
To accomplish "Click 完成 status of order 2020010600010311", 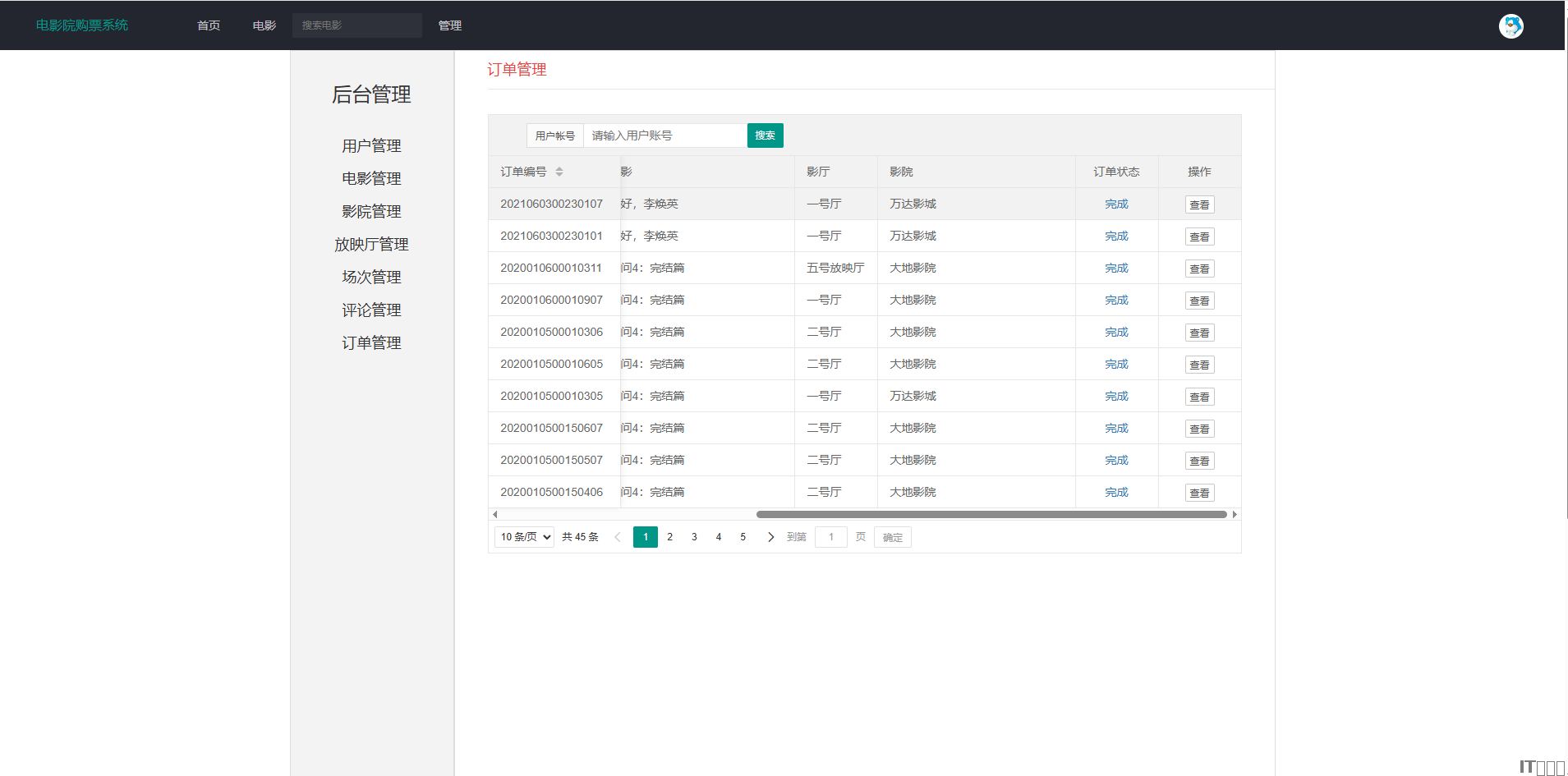I will tap(1116, 269).
